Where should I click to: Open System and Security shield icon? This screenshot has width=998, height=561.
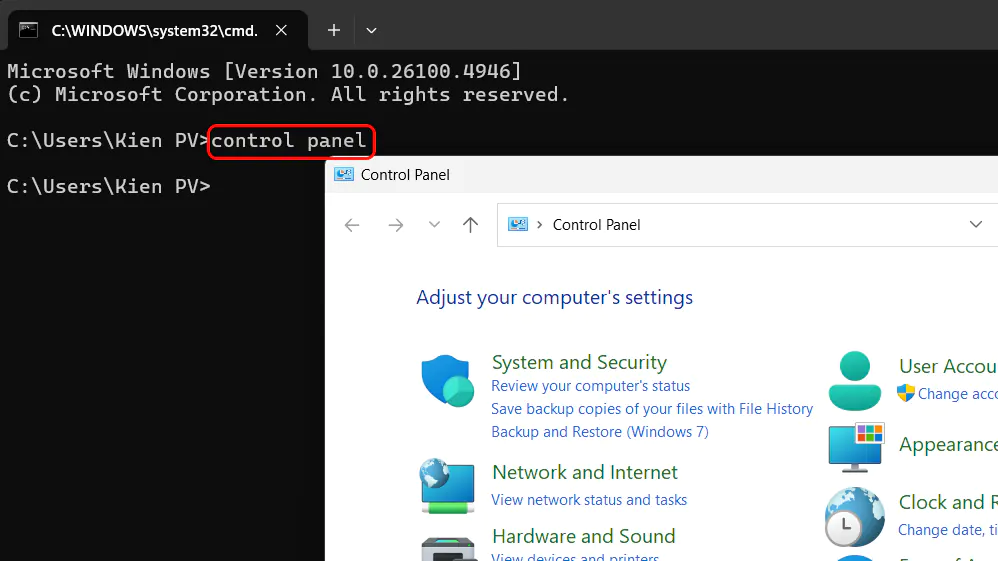[x=447, y=381]
